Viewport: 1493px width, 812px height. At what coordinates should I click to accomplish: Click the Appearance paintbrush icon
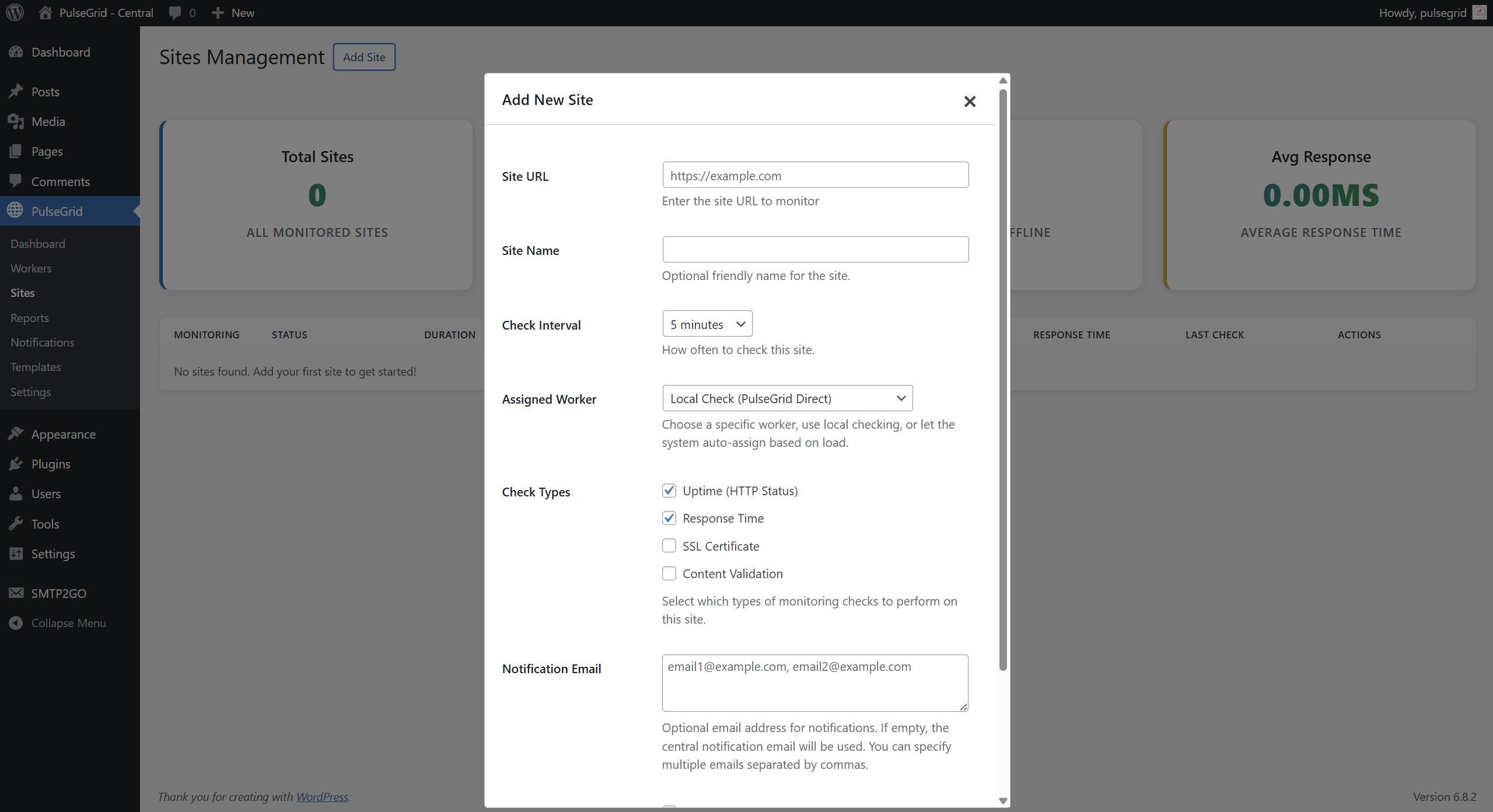16,433
